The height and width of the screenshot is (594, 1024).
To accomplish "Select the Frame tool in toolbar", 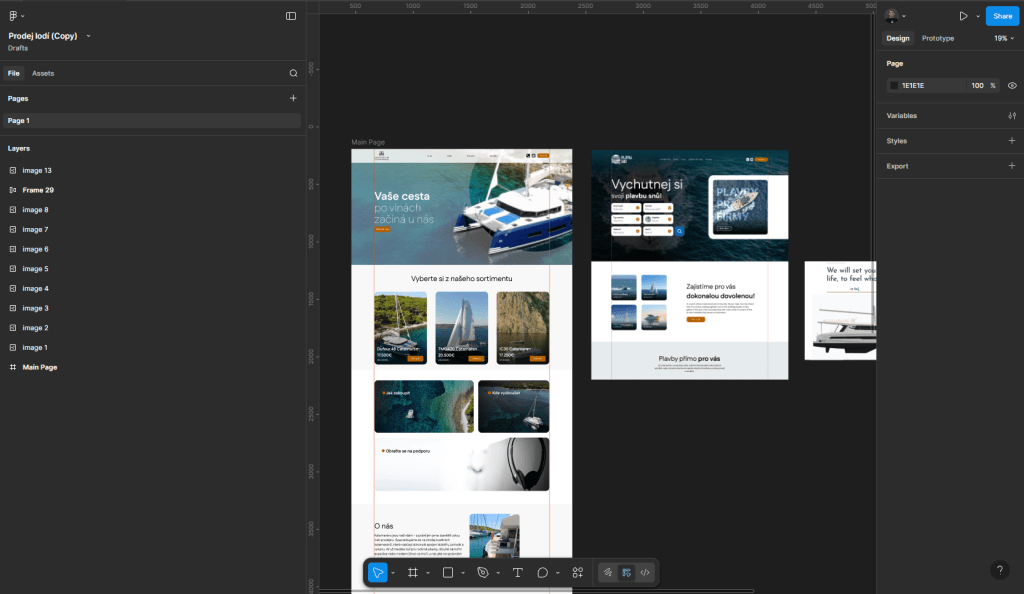I will pyautogui.click(x=413, y=572).
